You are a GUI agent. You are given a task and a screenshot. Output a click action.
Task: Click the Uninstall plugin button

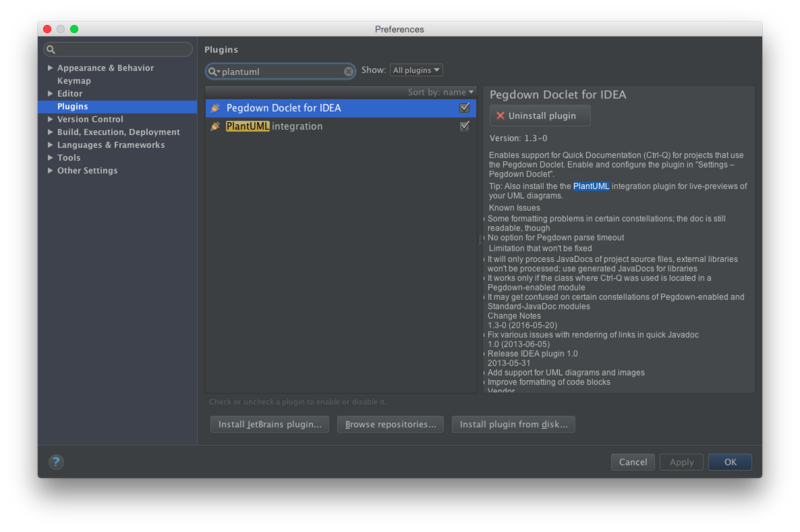pyautogui.click(x=540, y=116)
